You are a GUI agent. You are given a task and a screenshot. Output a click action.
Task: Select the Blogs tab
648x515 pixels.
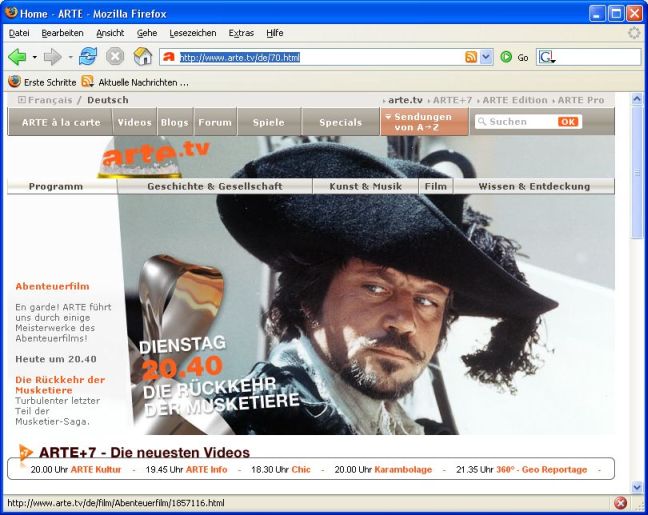(x=175, y=122)
